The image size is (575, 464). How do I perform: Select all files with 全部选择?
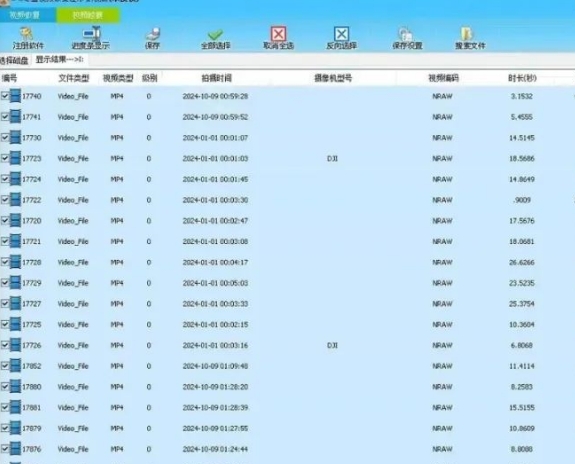point(215,39)
